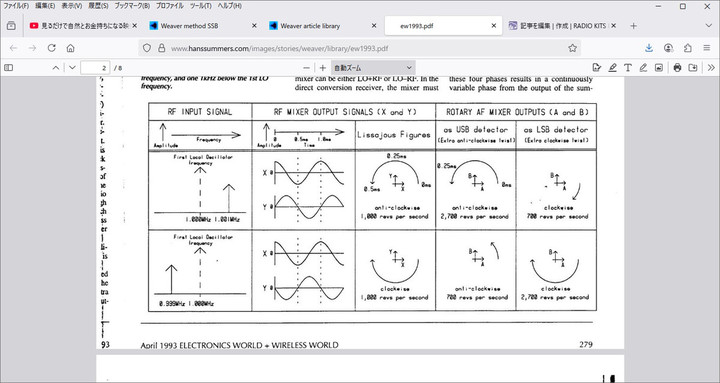Switch to the Weaver method SSB tab
Screen dimensions: 720x383
[x=201, y=26]
